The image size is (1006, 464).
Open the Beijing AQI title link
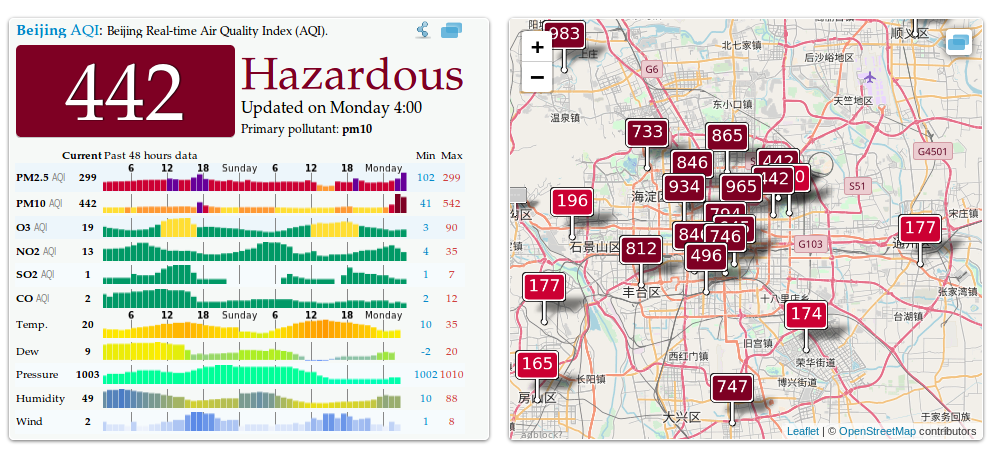[x=58, y=30]
